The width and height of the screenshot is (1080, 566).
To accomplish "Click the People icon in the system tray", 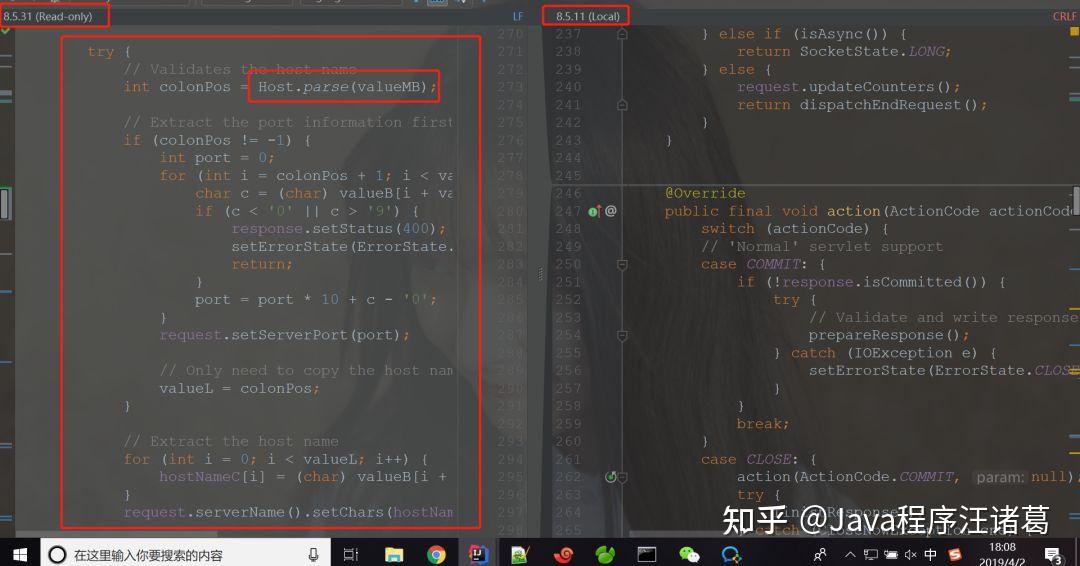I will tap(820, 554).
